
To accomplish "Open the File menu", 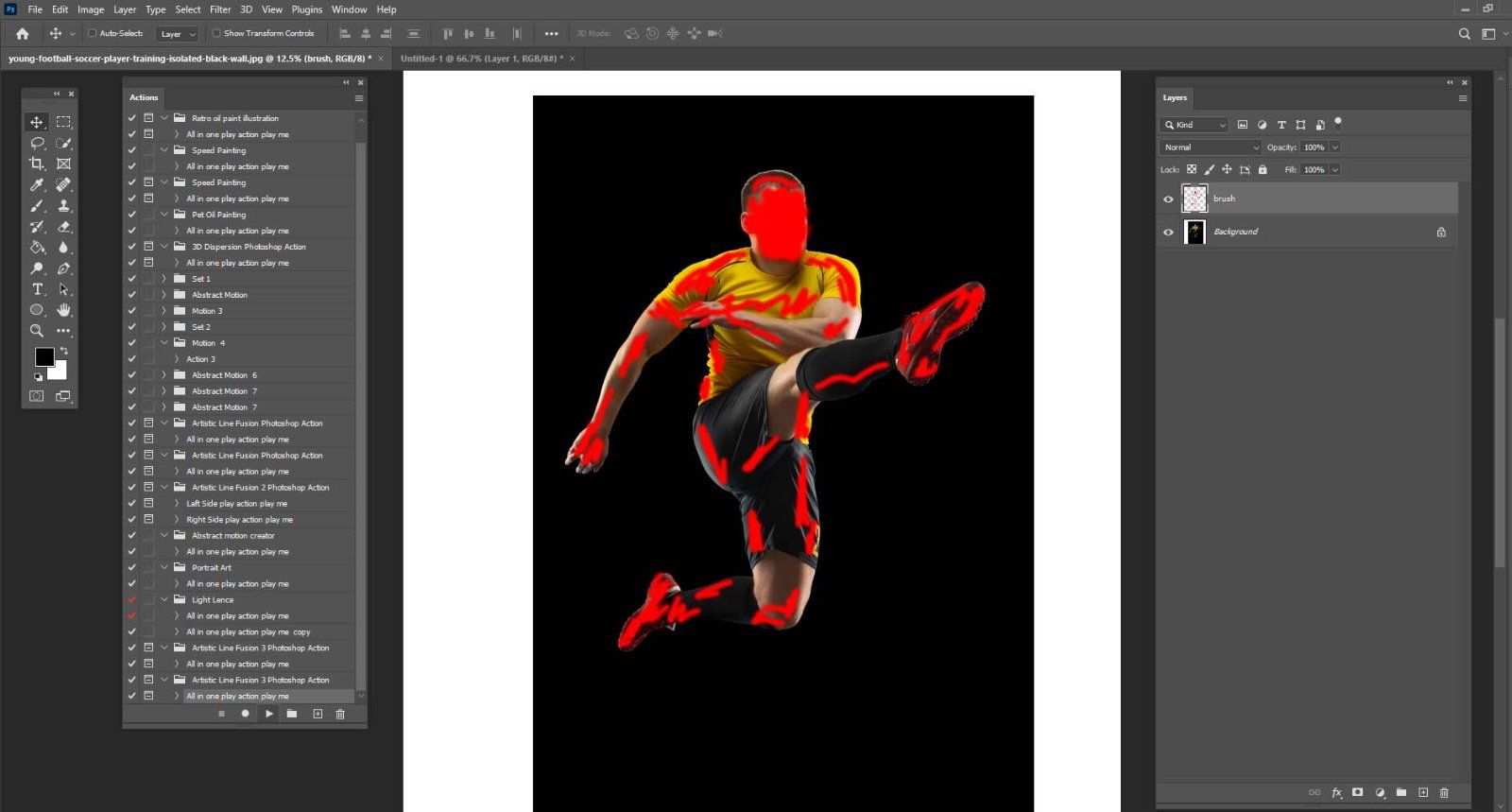I will [35, 9].
